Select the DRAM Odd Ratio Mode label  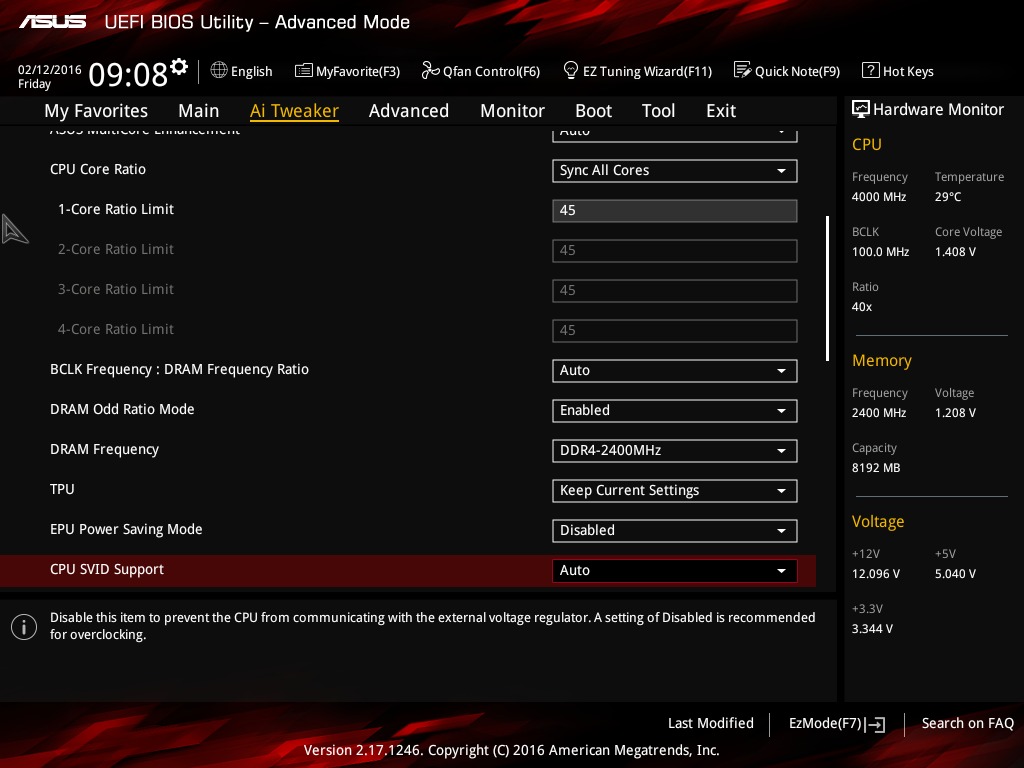(122, 409)
